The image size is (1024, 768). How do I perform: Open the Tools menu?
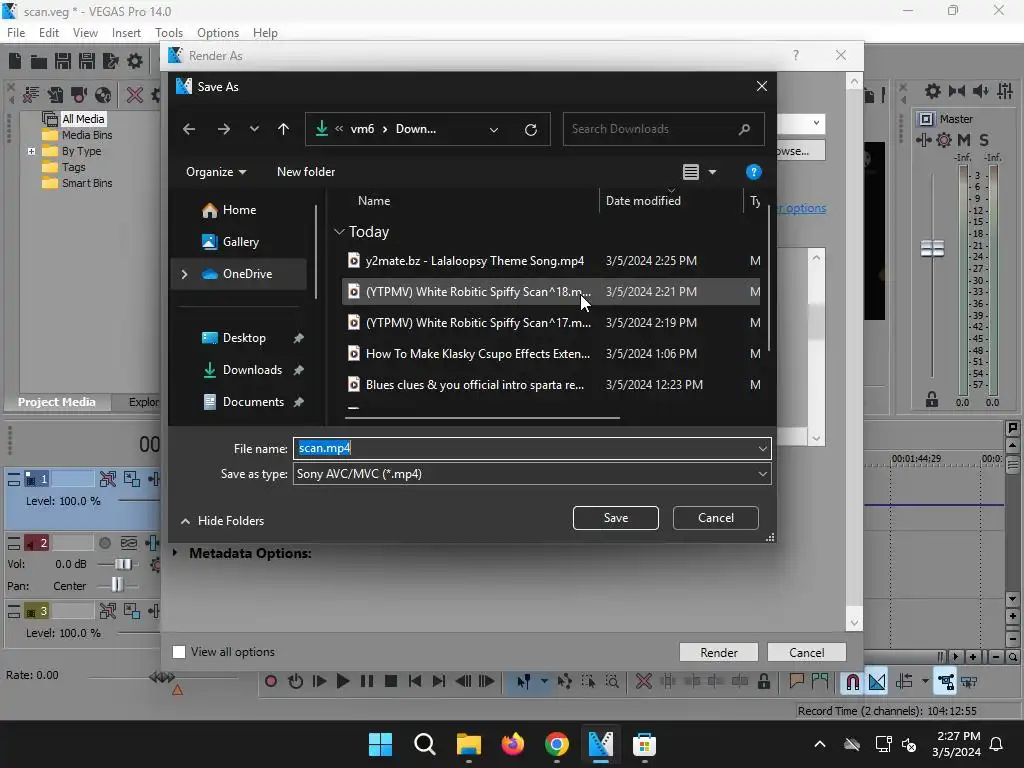[x=168, y=33]
